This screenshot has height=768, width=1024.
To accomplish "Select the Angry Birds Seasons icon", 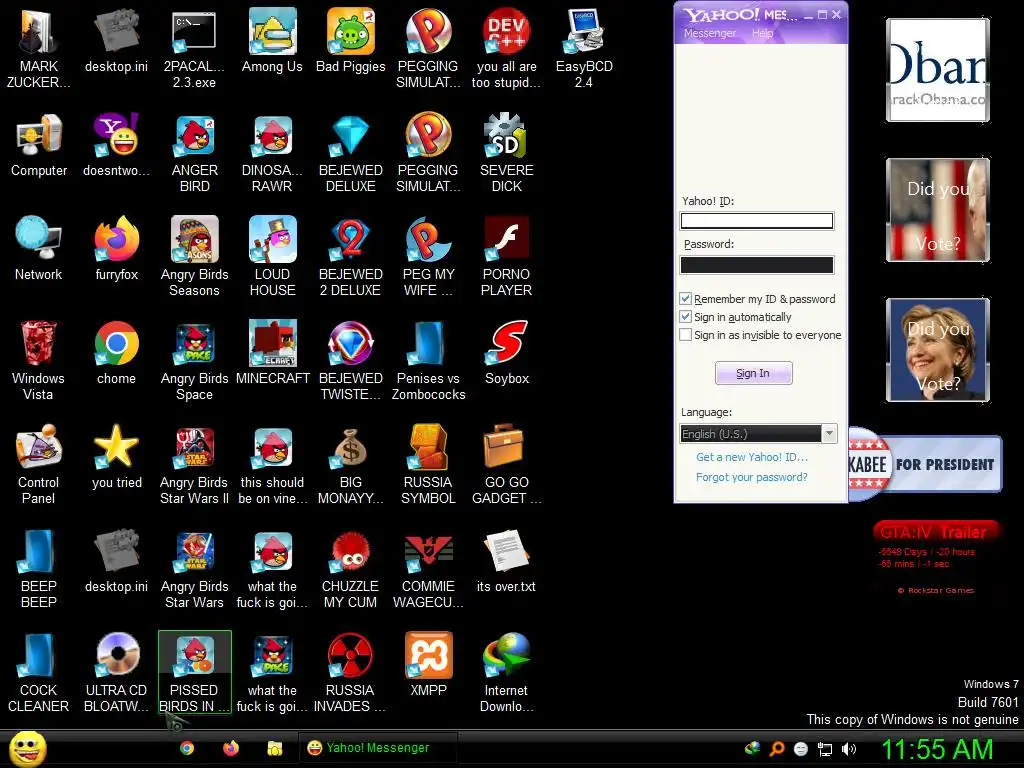I will point(194,256).
